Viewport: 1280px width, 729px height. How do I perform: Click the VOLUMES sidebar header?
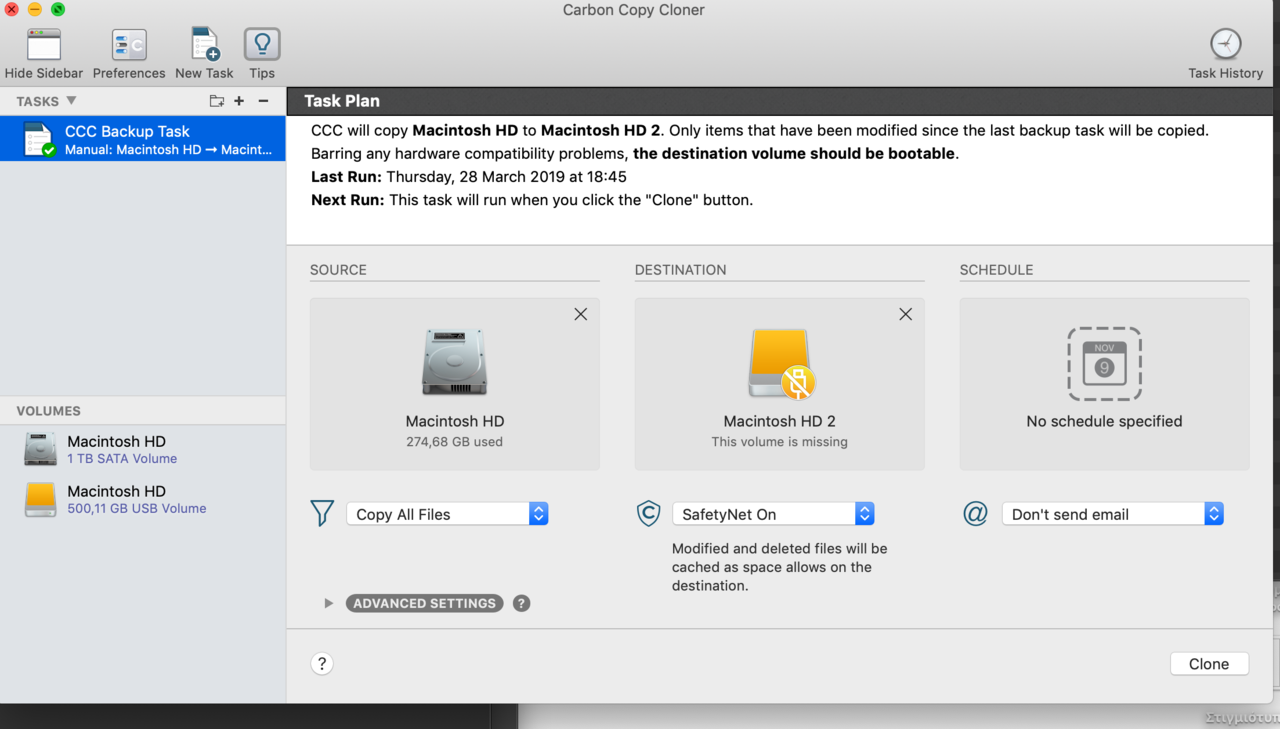tap(48, 411)
